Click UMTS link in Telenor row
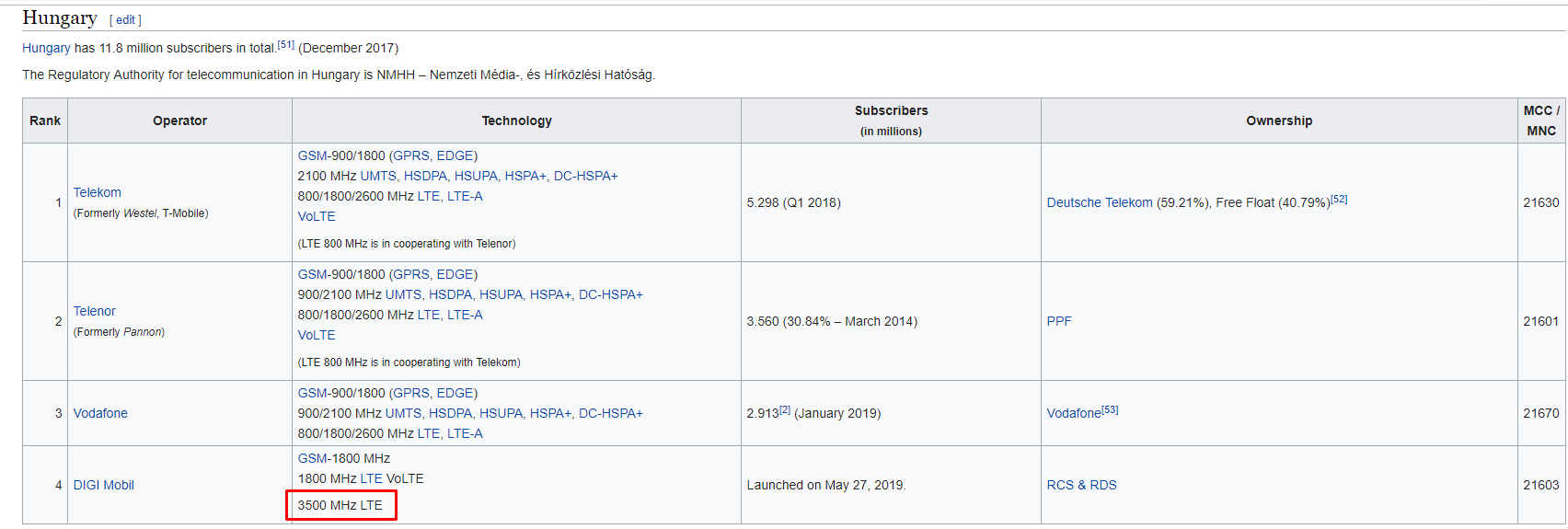Image resolution: width=1568 pixels, height=529 pixels. click(x=404, y=294)
